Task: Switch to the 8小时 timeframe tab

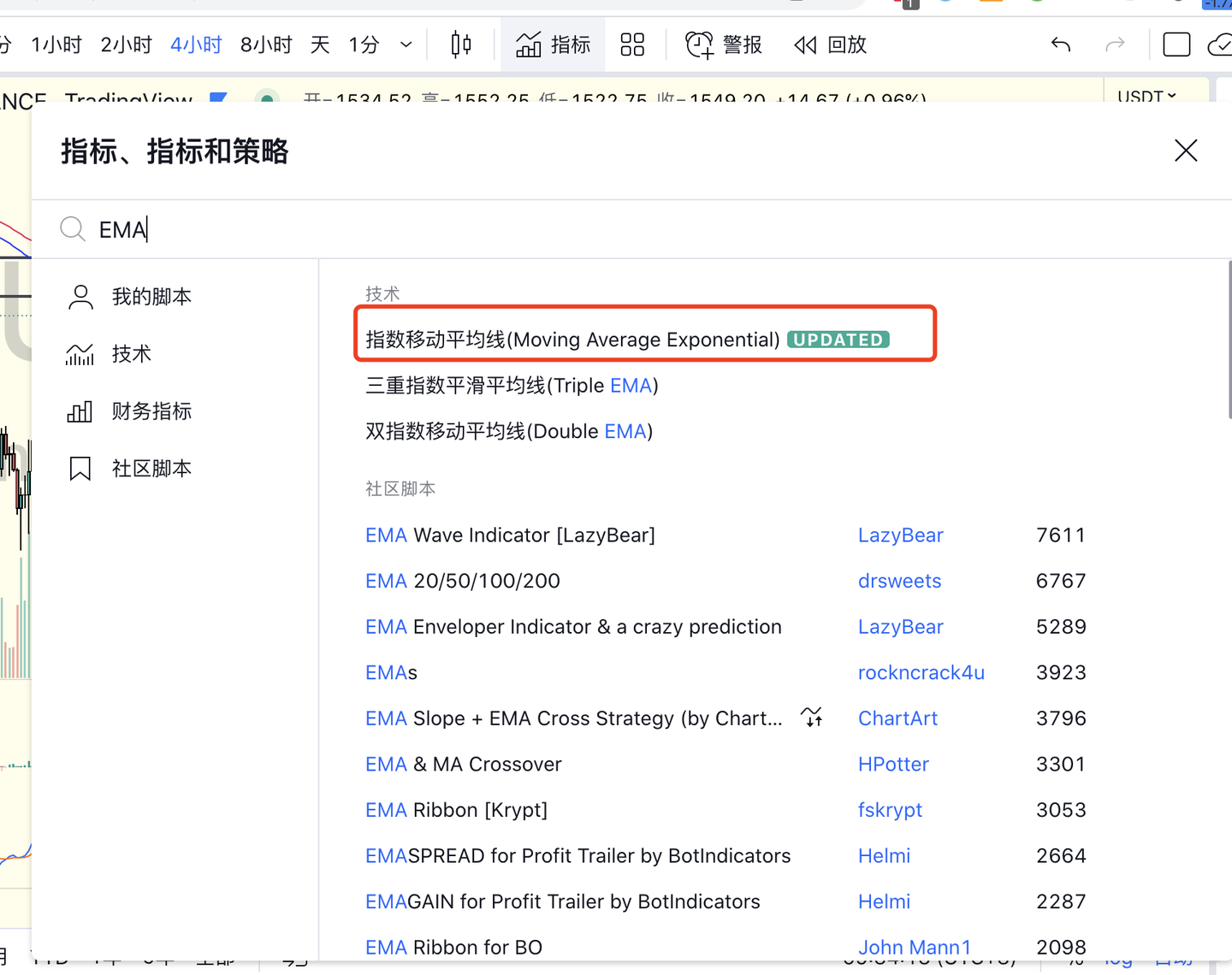Action: 265,44
